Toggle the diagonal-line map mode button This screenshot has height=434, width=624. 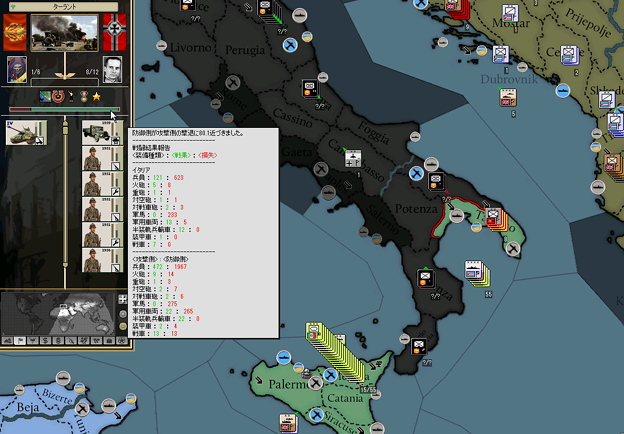click(71, 341)
